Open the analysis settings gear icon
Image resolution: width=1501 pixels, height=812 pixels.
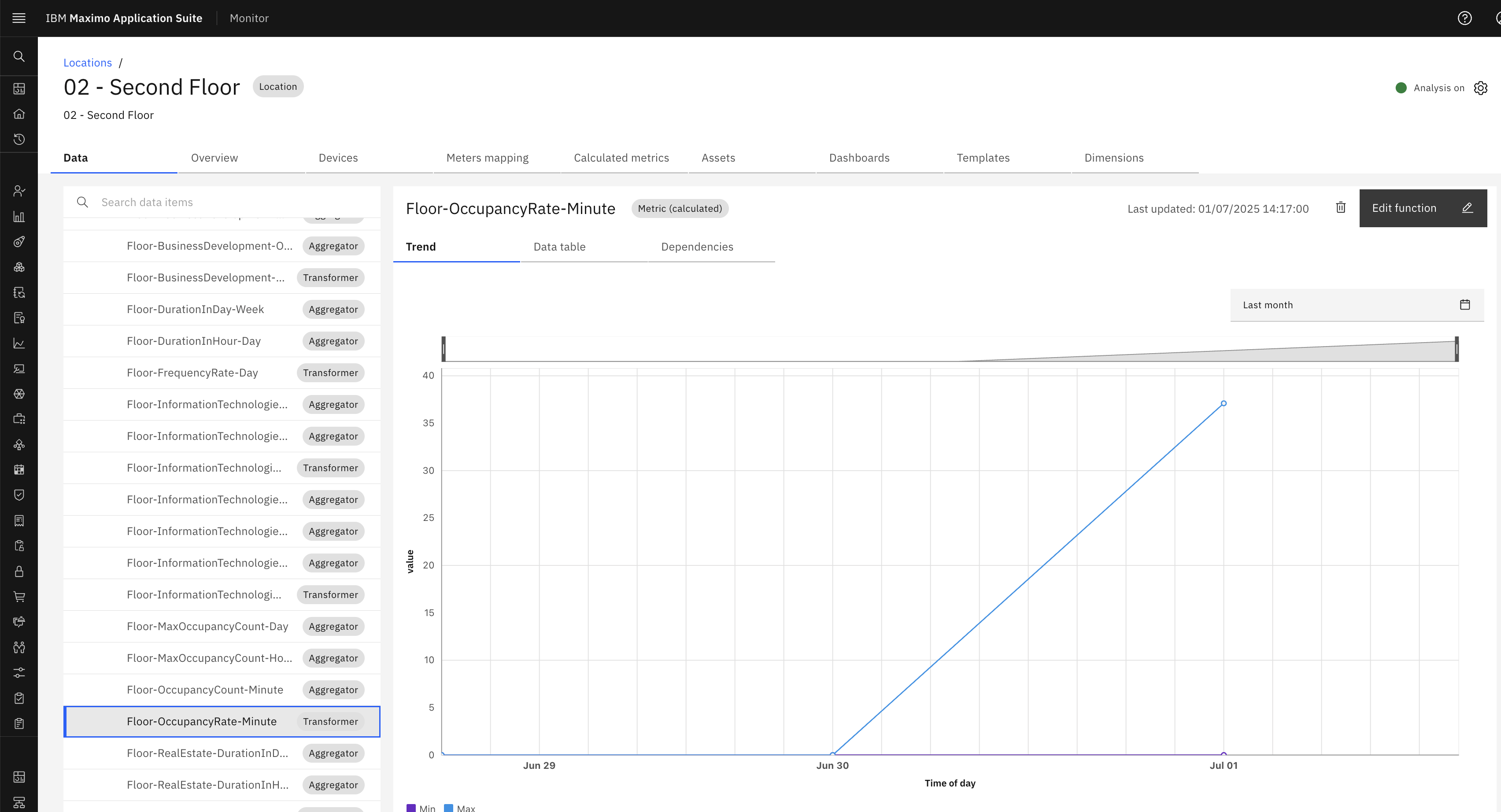click(1481, 88)
